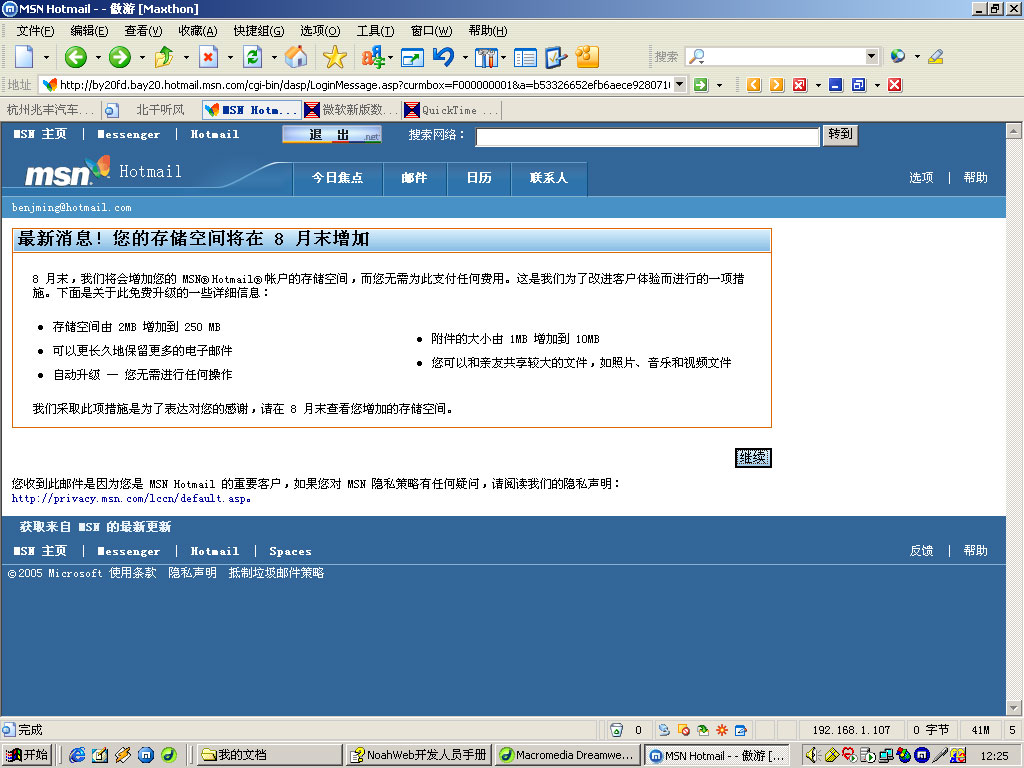Click the speaker volume icon in the system tray
This screenshot has height=768, width=1024.
tap(812, 755)
